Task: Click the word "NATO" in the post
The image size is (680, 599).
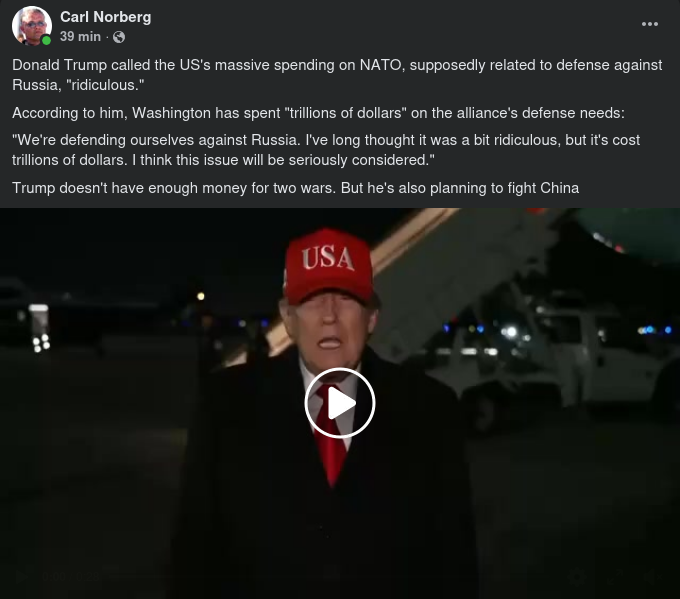Action: 381,65
